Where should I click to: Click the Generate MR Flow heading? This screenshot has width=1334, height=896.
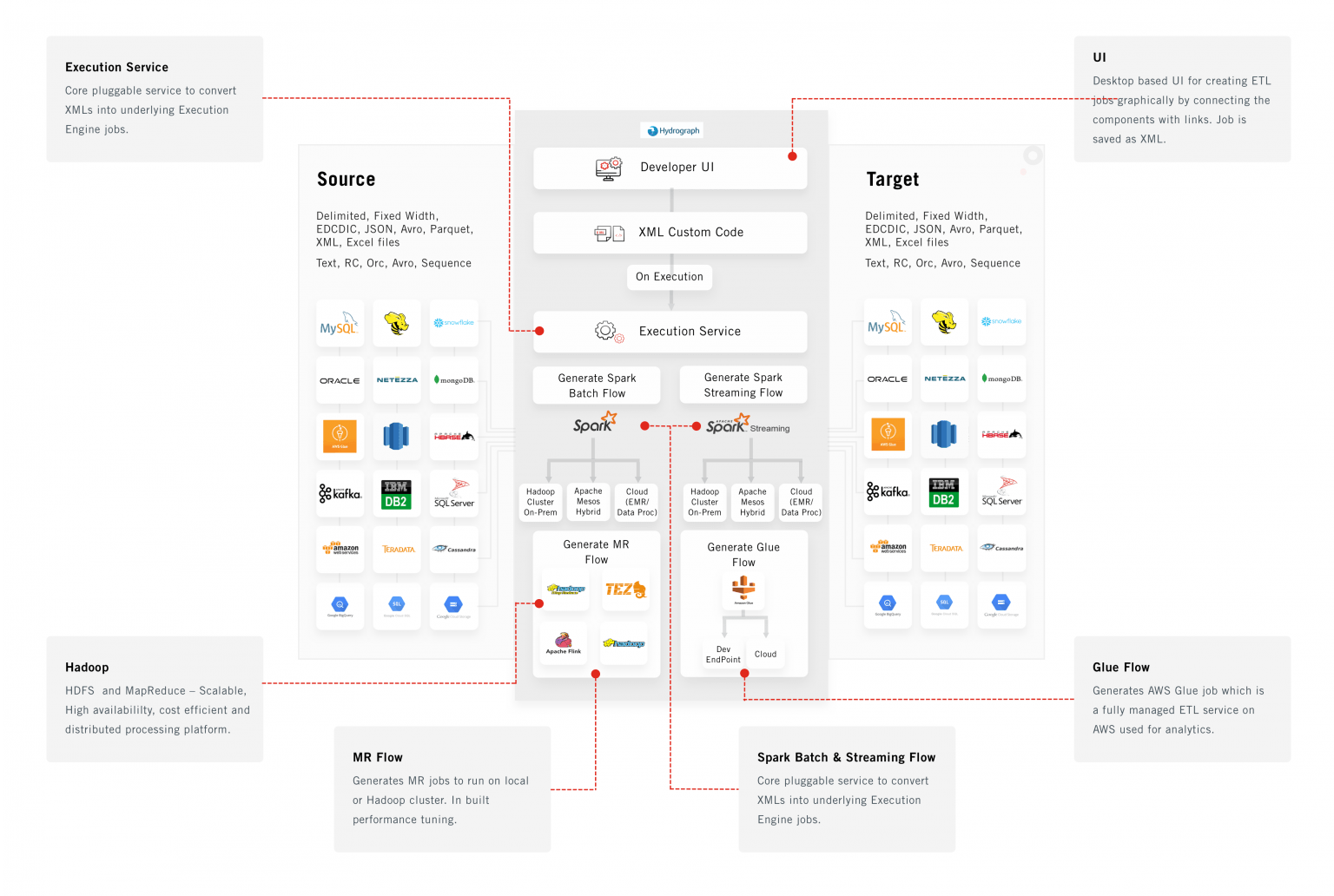click(597, 552)
